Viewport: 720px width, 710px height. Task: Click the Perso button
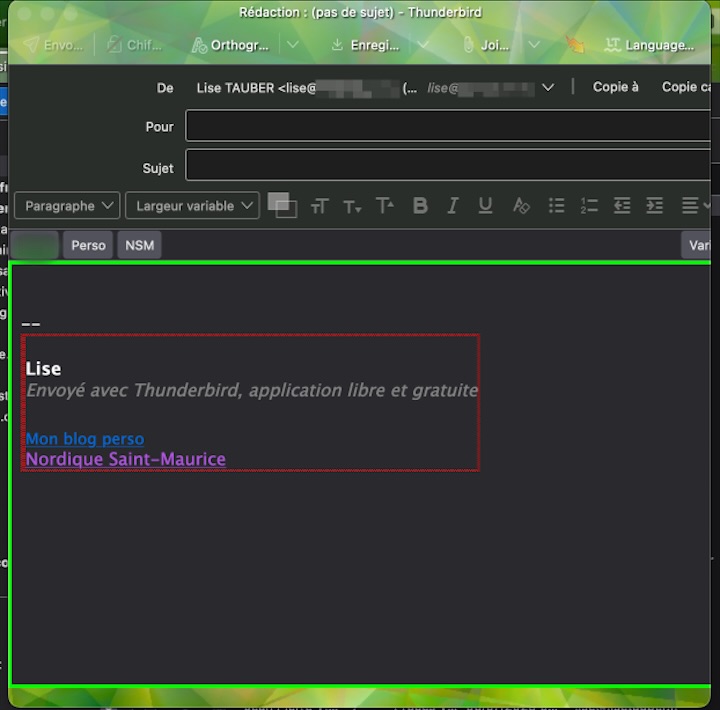coord(88,245)
